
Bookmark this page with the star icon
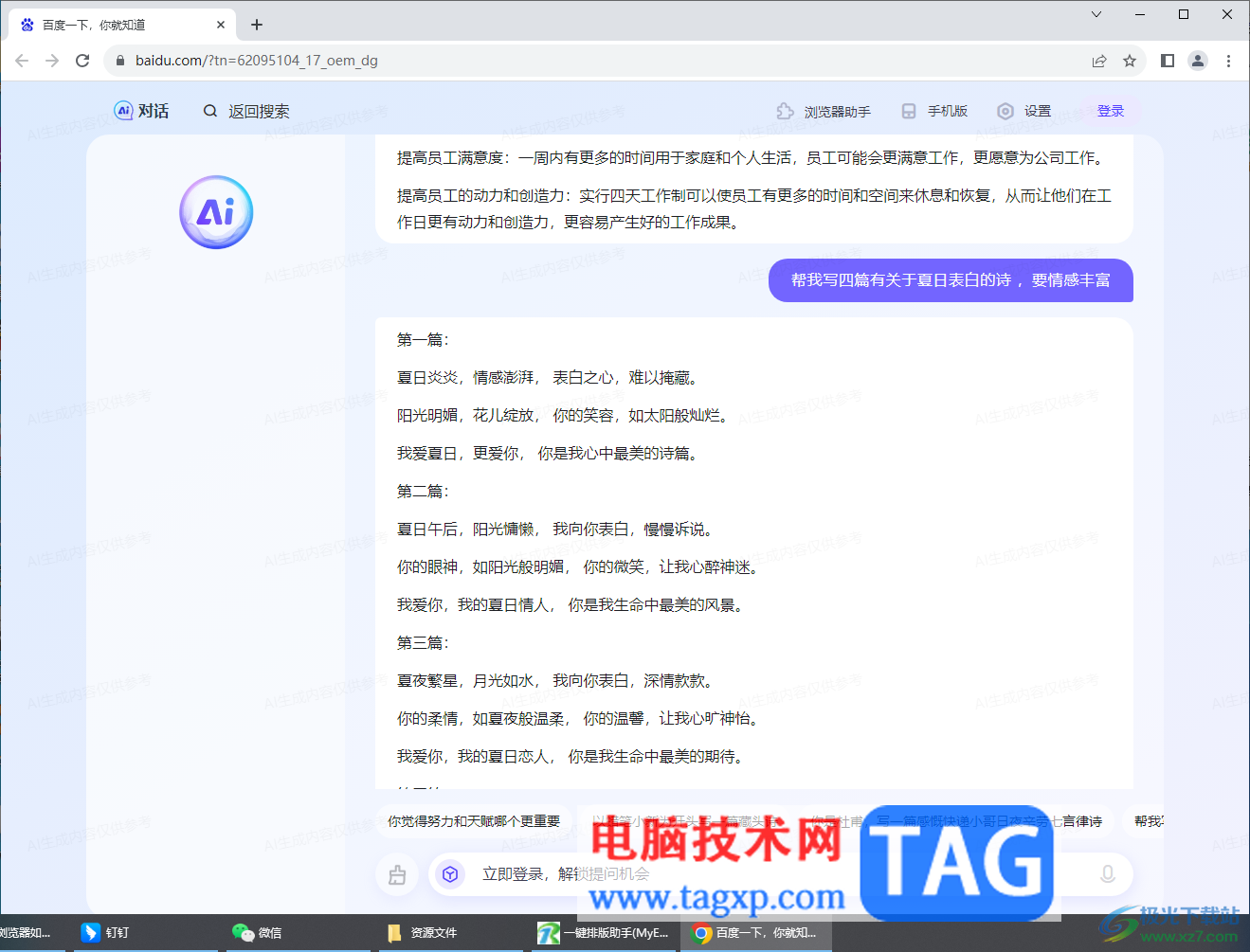[x=1130, y=61]
